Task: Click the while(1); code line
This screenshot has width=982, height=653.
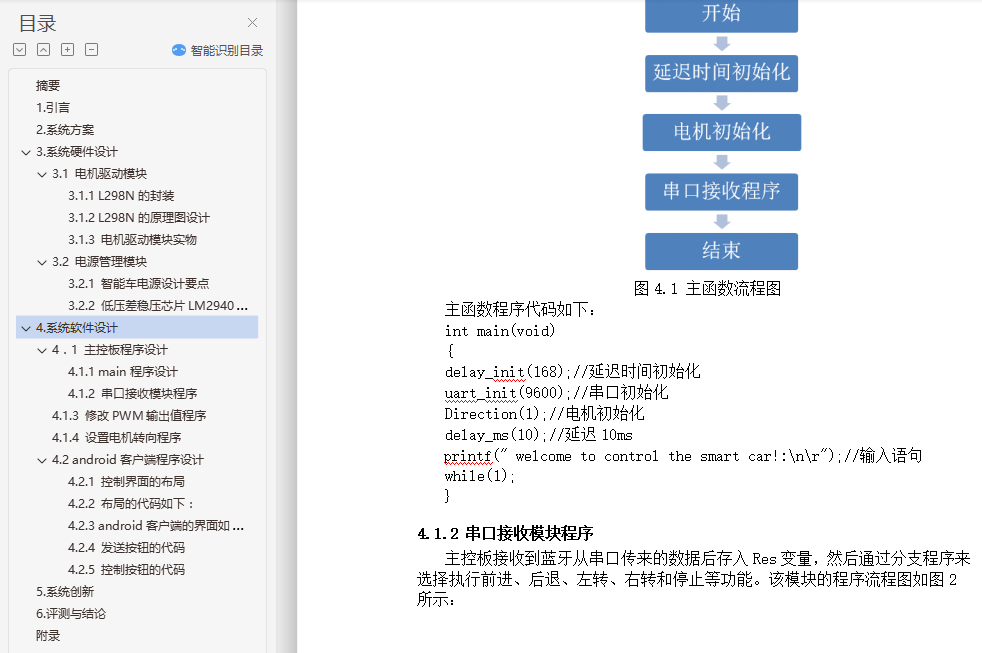Action: (x=479, y=476)
